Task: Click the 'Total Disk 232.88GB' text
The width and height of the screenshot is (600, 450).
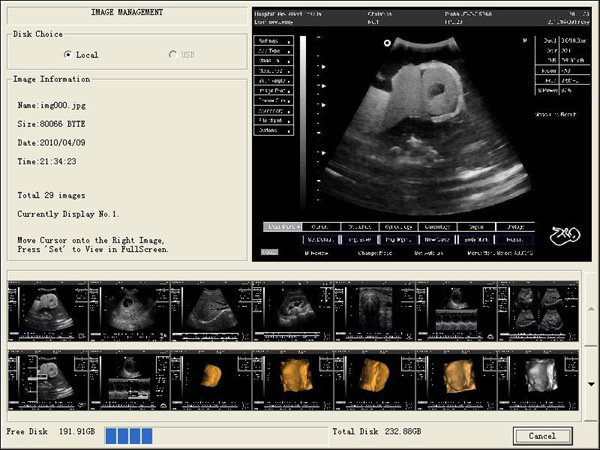Action: pyautogui.click(x=377, y=432)
